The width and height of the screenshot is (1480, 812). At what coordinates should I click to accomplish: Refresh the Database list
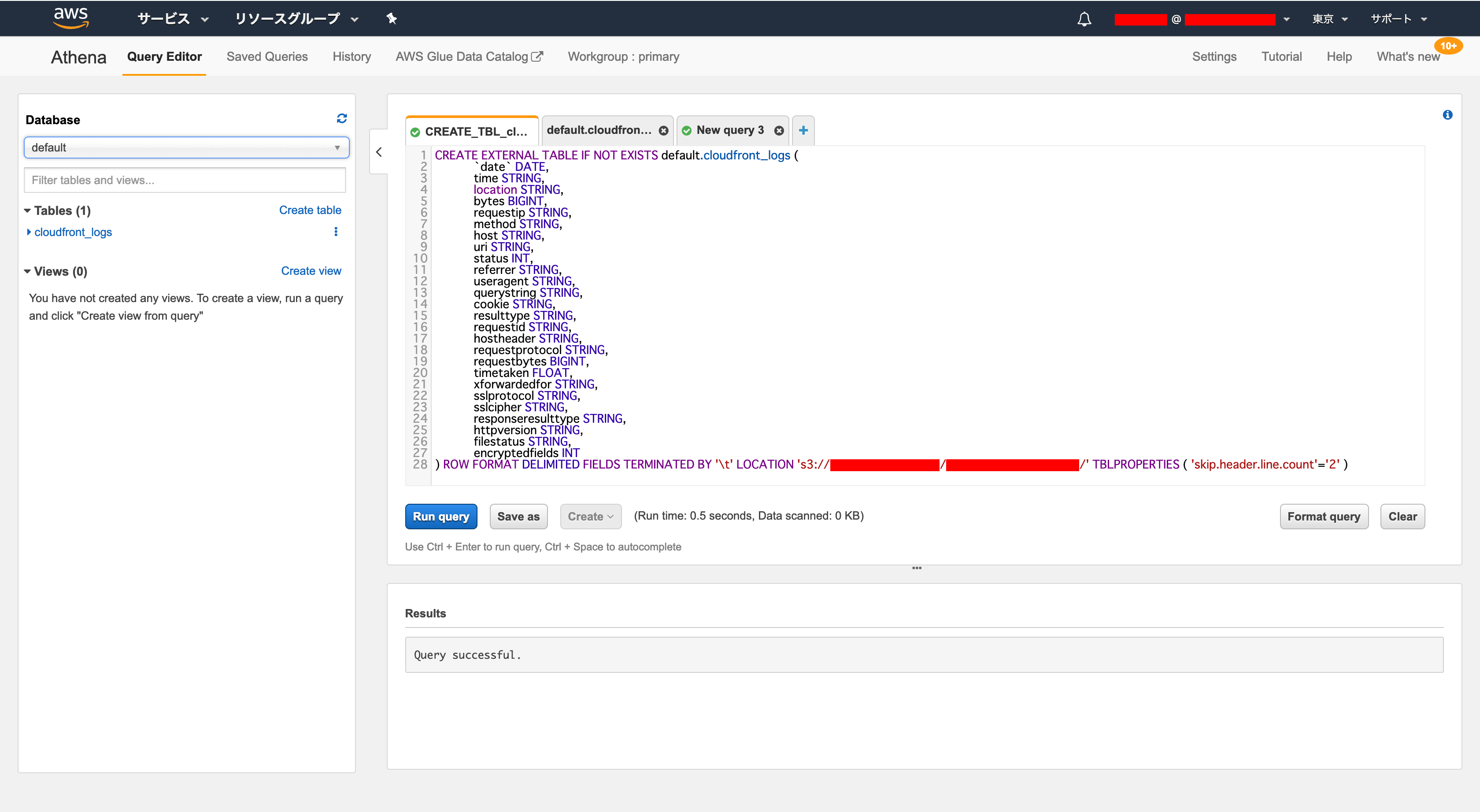pos(341,118)
